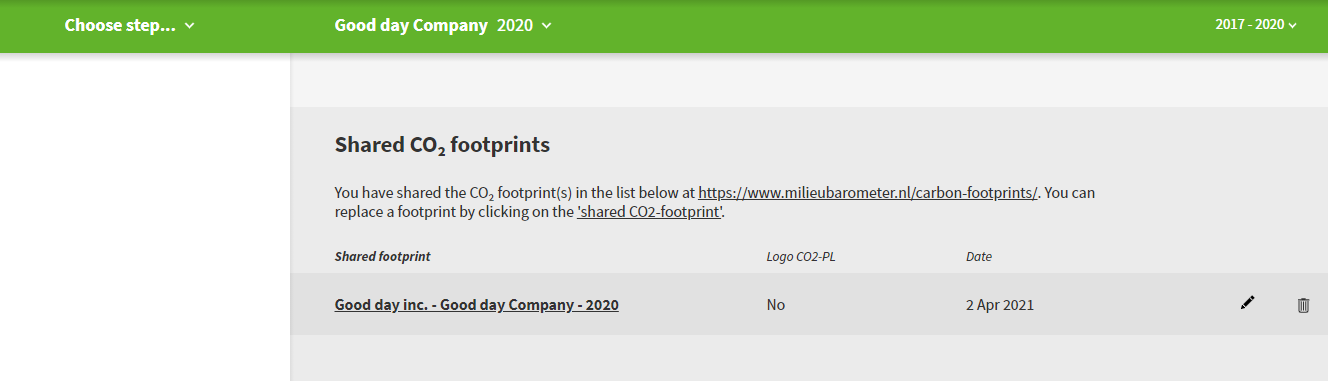1328x381 pixels.
Task: Click the Good day Company name in header
Action: pyautogui.click(x=411, y=25)
